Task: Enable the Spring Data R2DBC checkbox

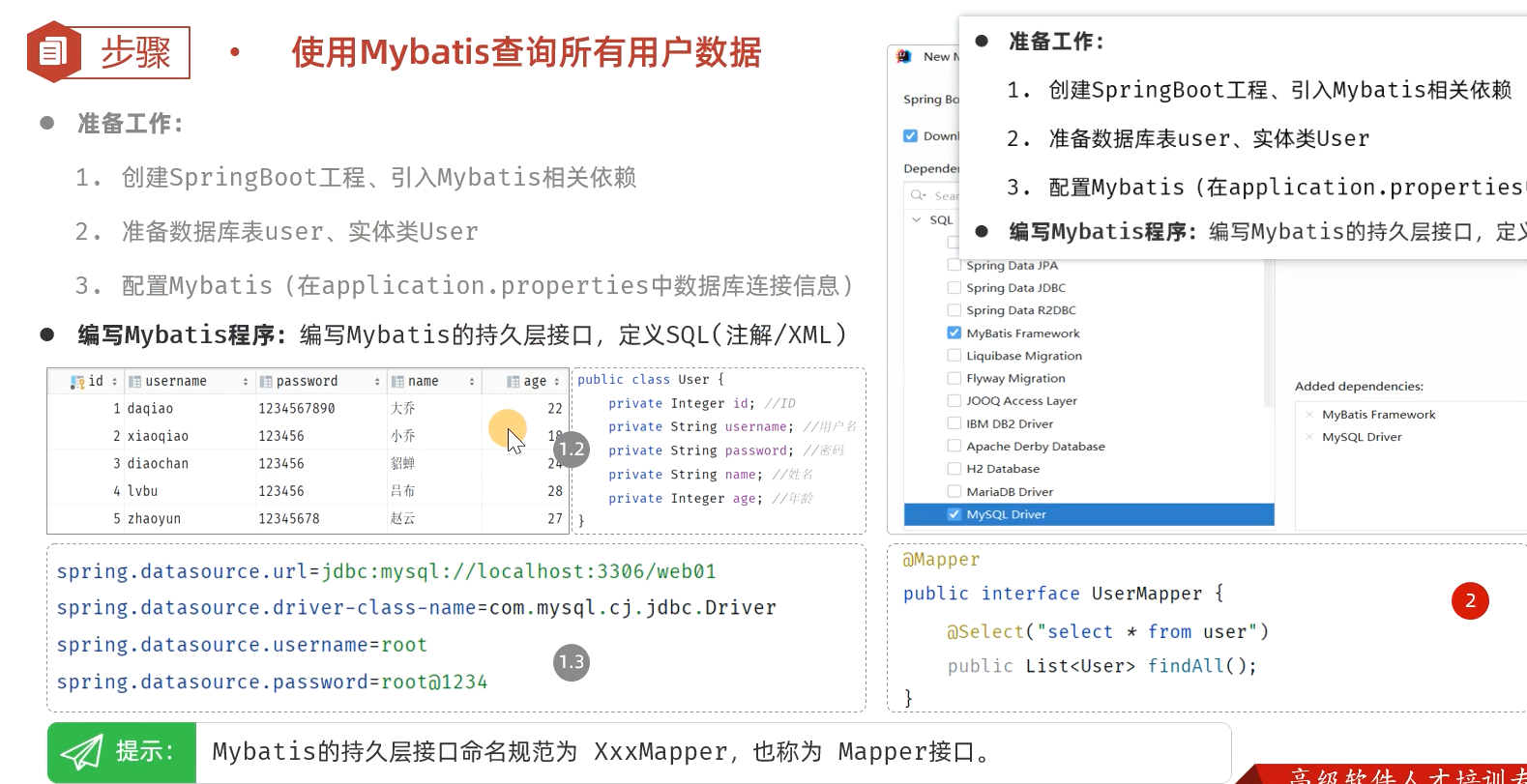Action: pyautogui.click(x=954, y=310)
